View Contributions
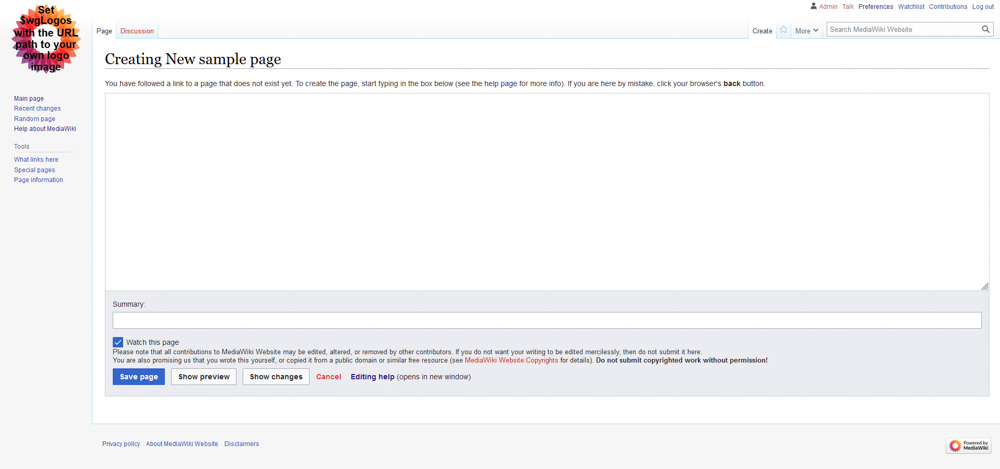Image resolution: width=1000 pixels, height=469 pixels. coord(948,6)
